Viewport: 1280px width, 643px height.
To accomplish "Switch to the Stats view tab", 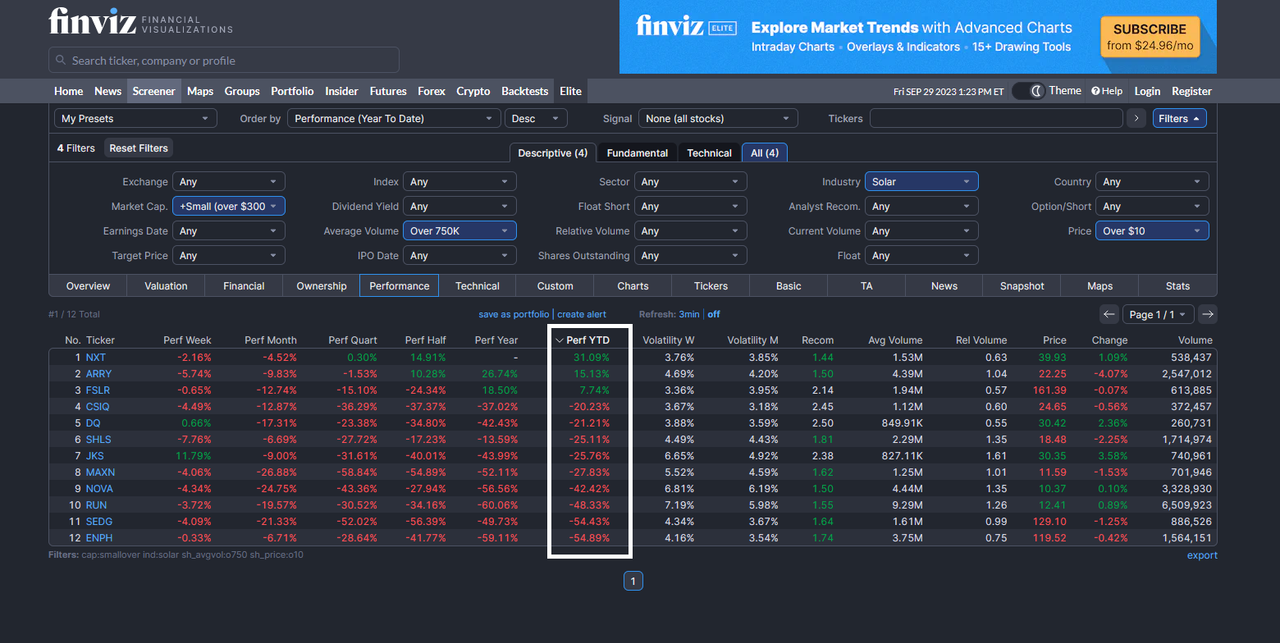I will pyautogui.click(x=1178, y=286).
